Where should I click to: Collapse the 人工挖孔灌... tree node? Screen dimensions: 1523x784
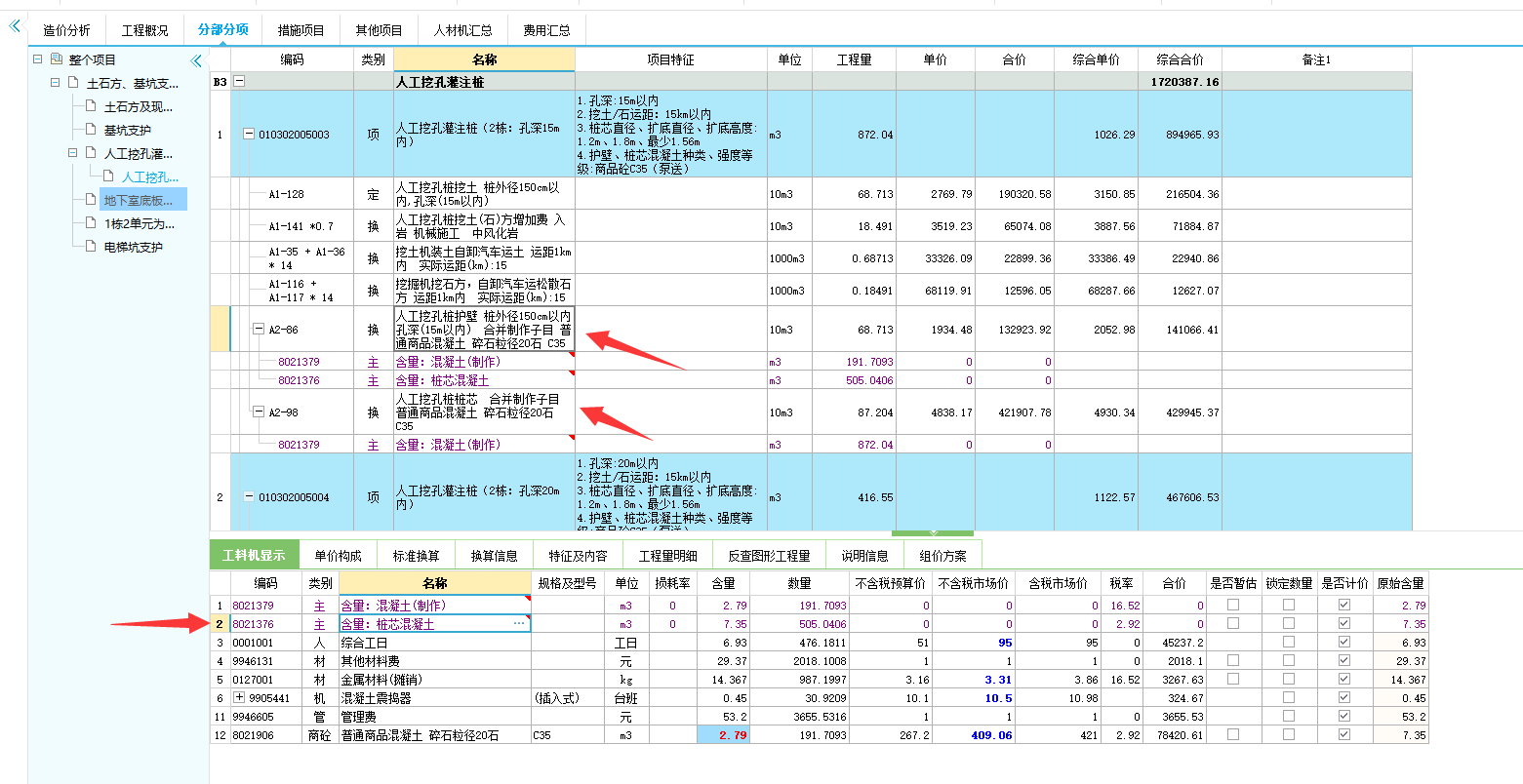point(73,153)
